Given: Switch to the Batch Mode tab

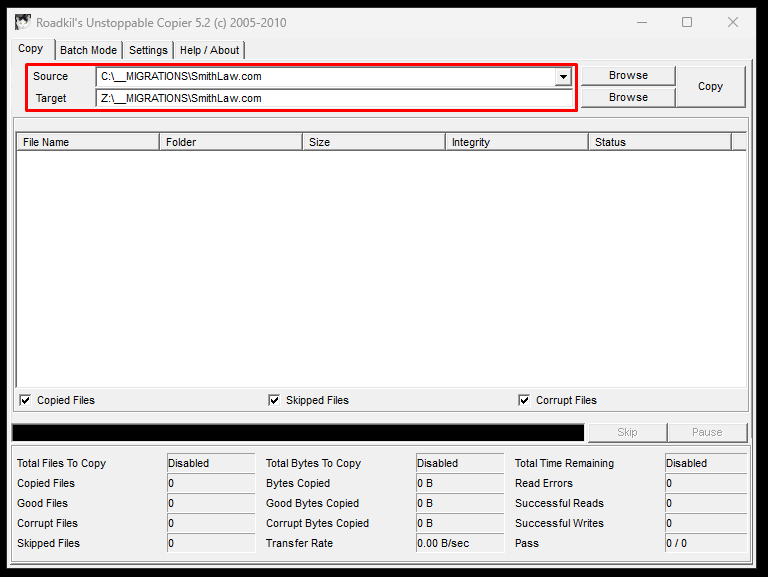Looking at the screenshot, I should (x=88, y=50).
